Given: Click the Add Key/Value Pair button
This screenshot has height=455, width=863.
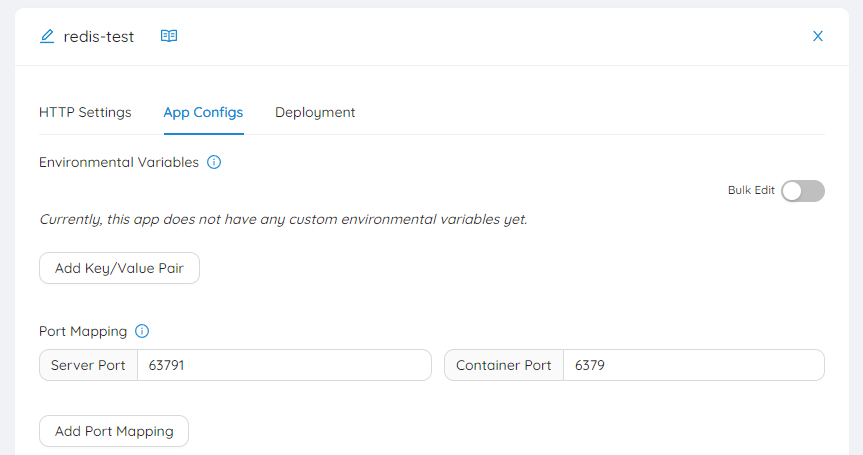Looking at the screenshot, I should point(119,268).
